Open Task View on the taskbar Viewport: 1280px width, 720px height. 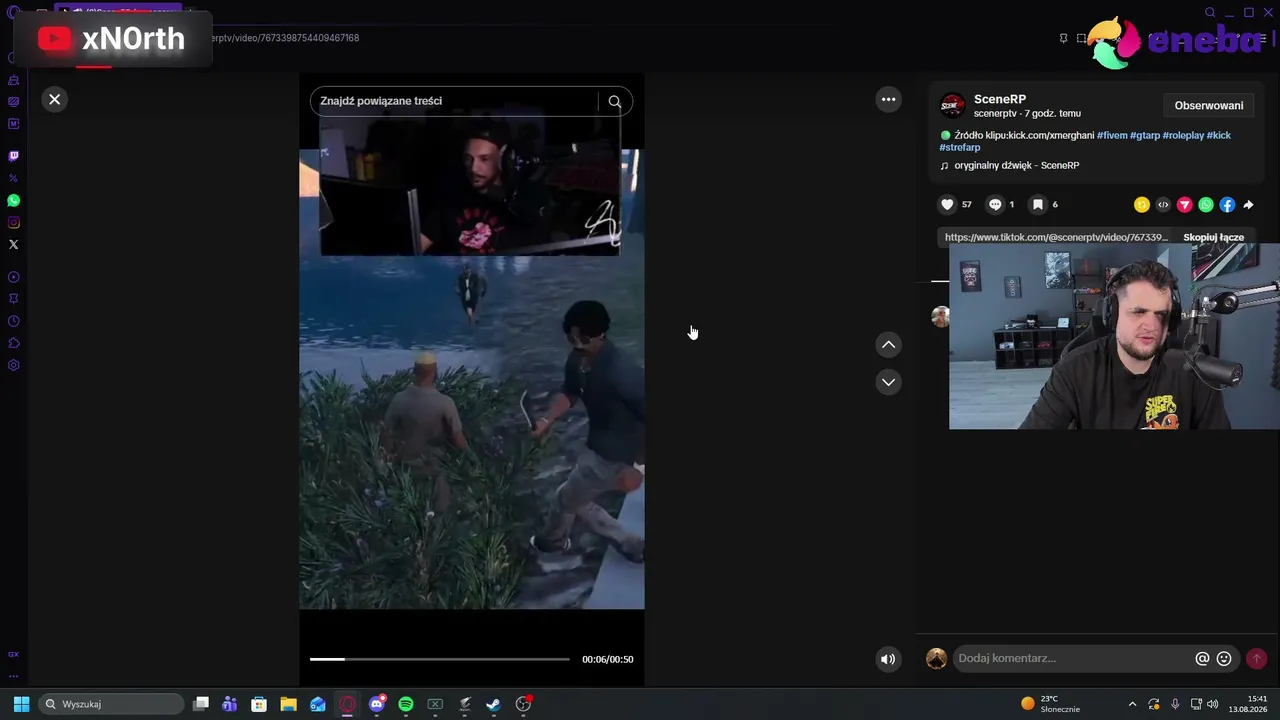click(201, 704)
